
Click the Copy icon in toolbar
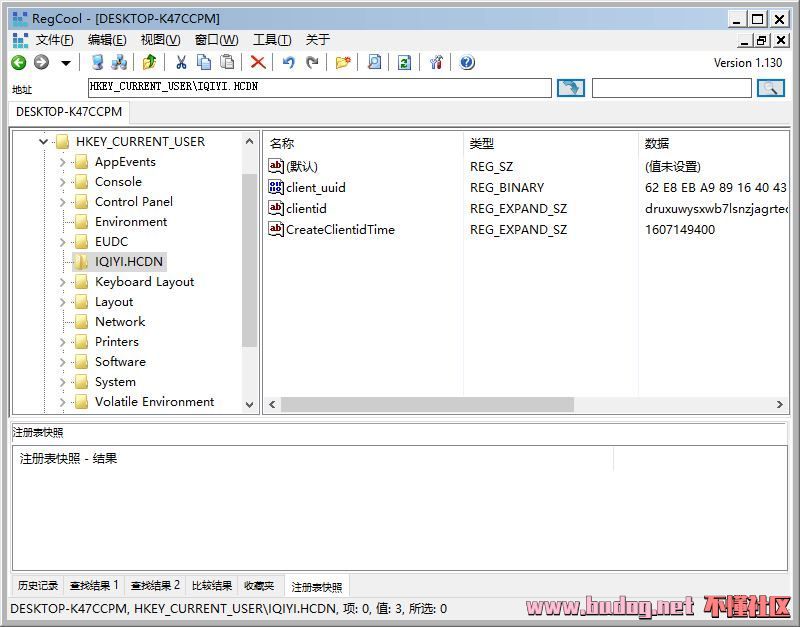click(204, 63)
